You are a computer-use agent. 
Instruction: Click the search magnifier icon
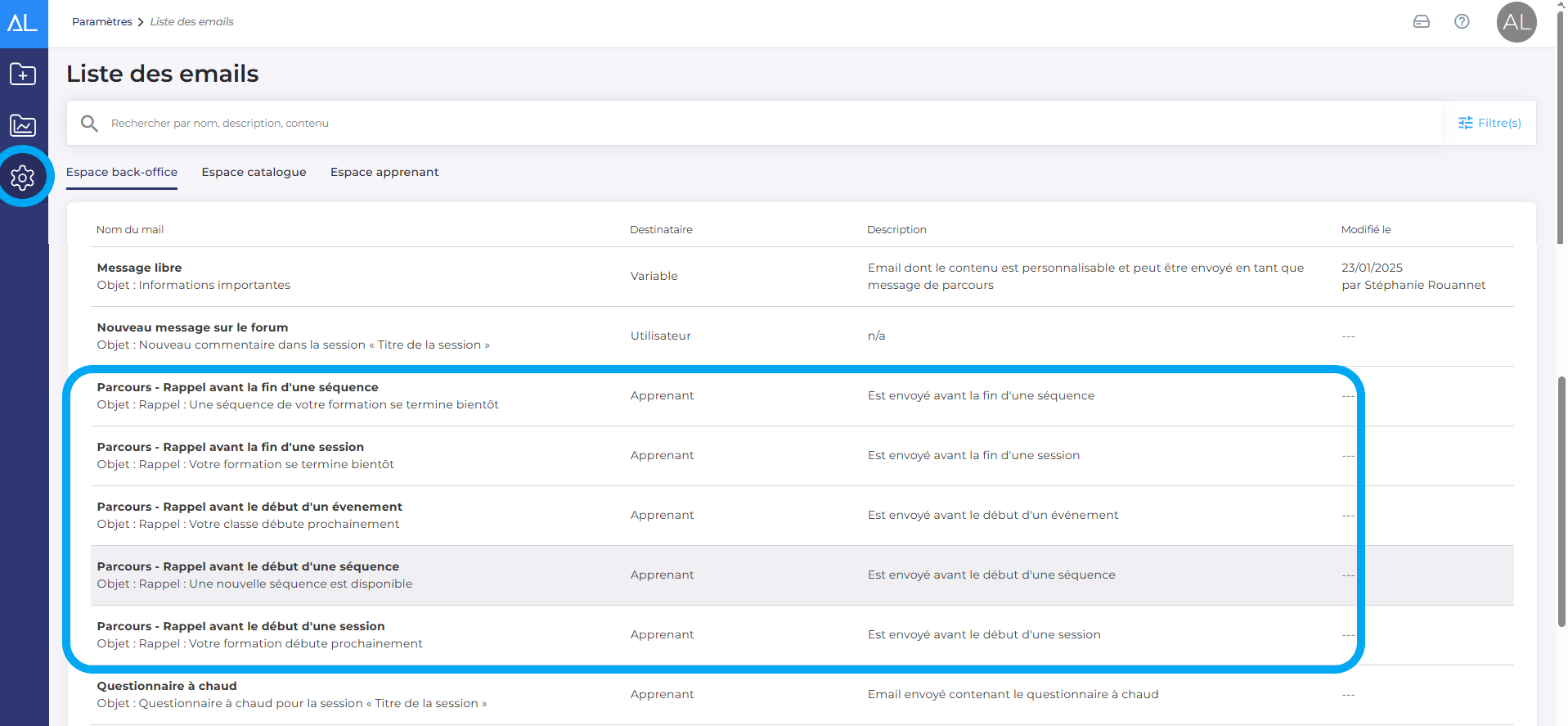click(x=89, y=124)
